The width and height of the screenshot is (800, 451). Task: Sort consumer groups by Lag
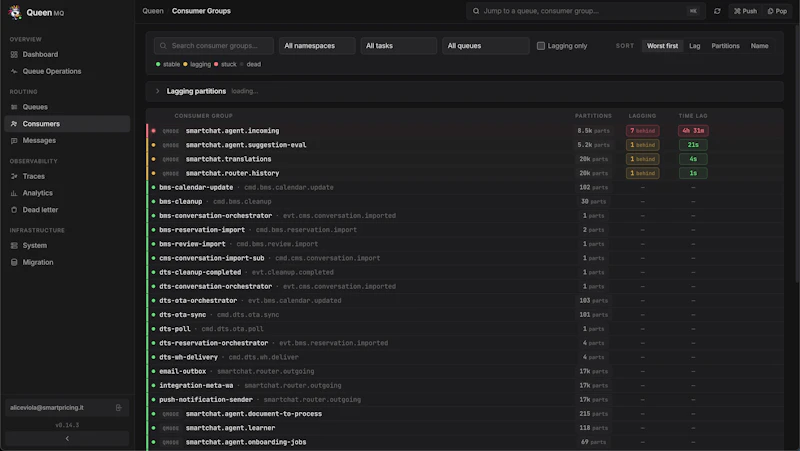tap(694, 46)
